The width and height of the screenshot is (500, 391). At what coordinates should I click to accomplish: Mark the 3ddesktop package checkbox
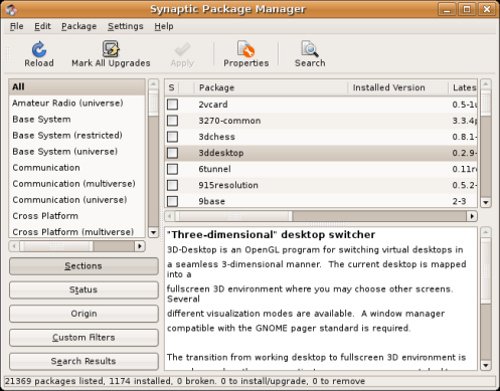coord(172,153)
